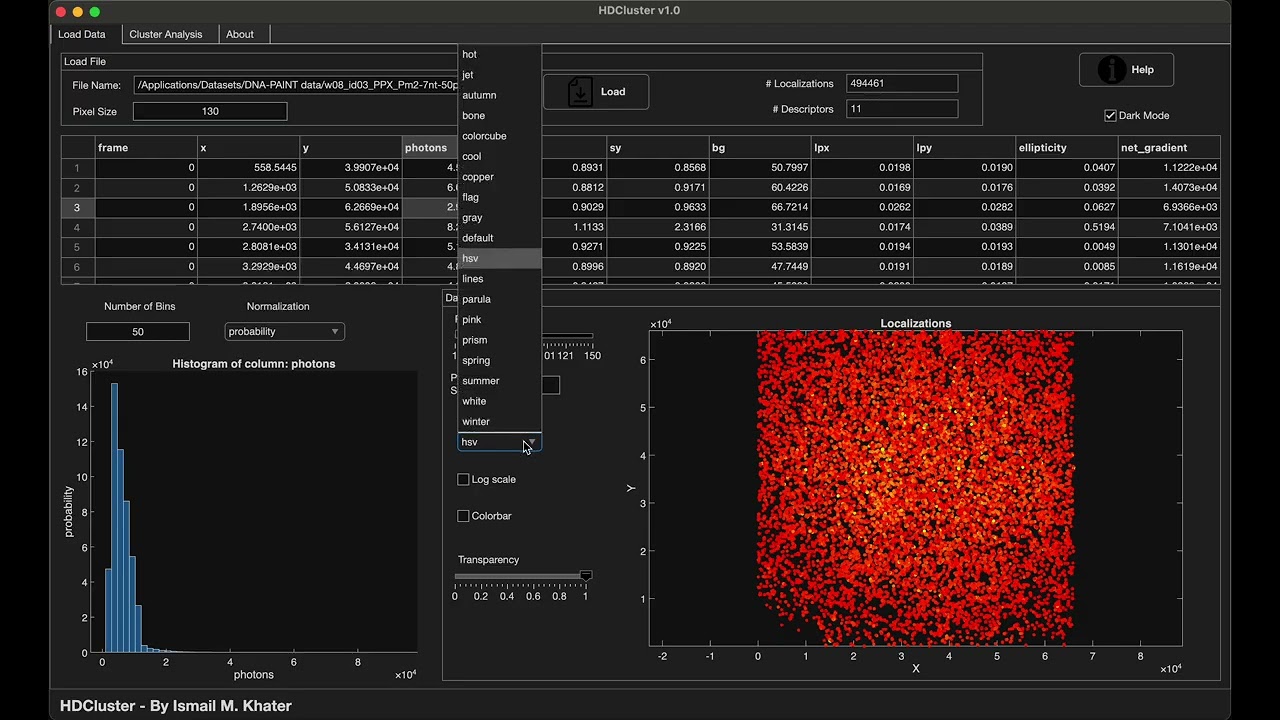Open the About tab
Screen dimensions: 1280x720
pos(240,34)
